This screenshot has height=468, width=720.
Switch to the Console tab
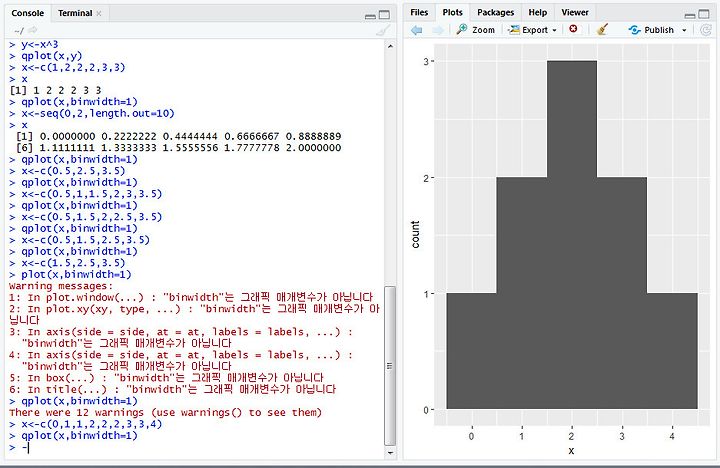coord(28,13)
